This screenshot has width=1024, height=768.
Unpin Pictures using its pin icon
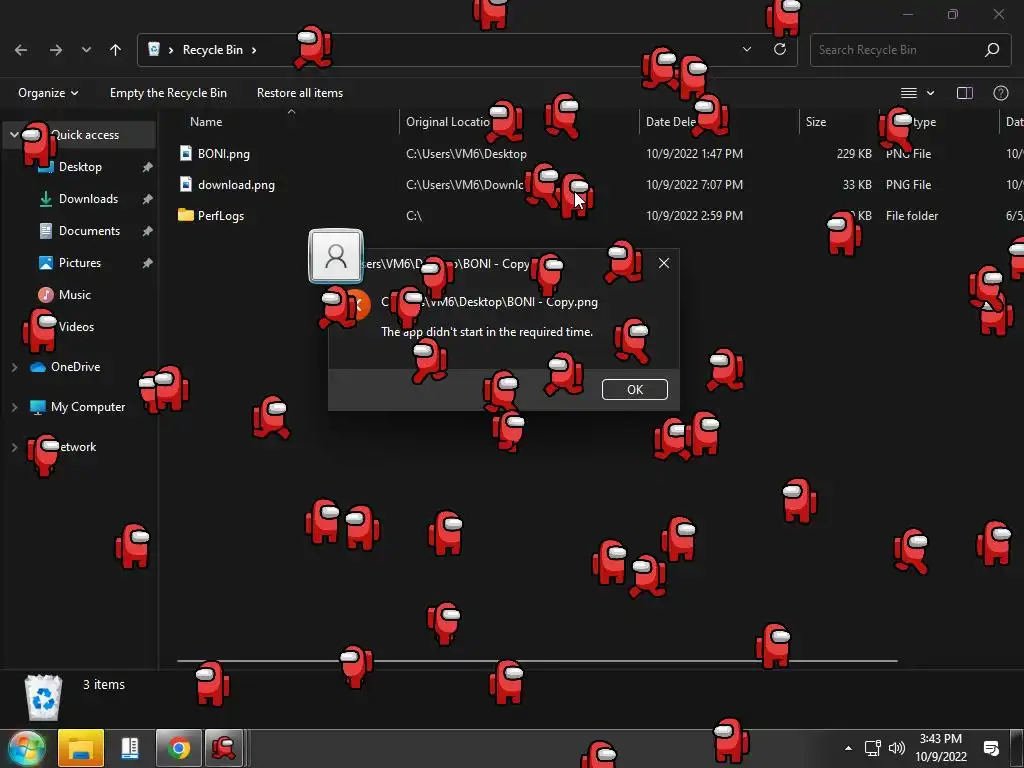[148, 263]
